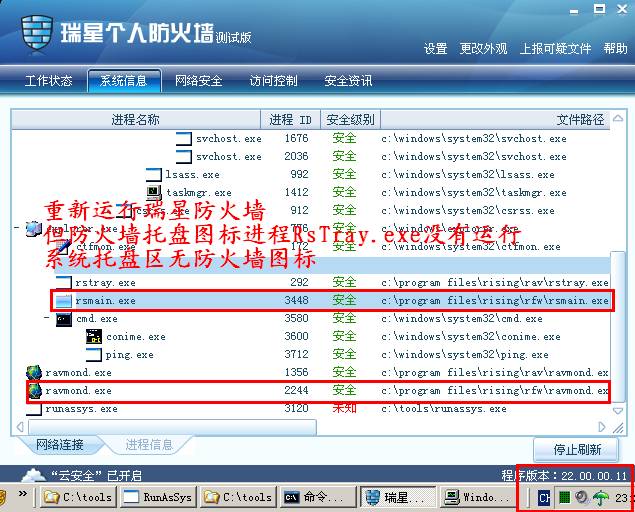Sort by the 文件路径 column header
Image resolution: width=635 pixels, height=512 pixels.
(495, 119)
